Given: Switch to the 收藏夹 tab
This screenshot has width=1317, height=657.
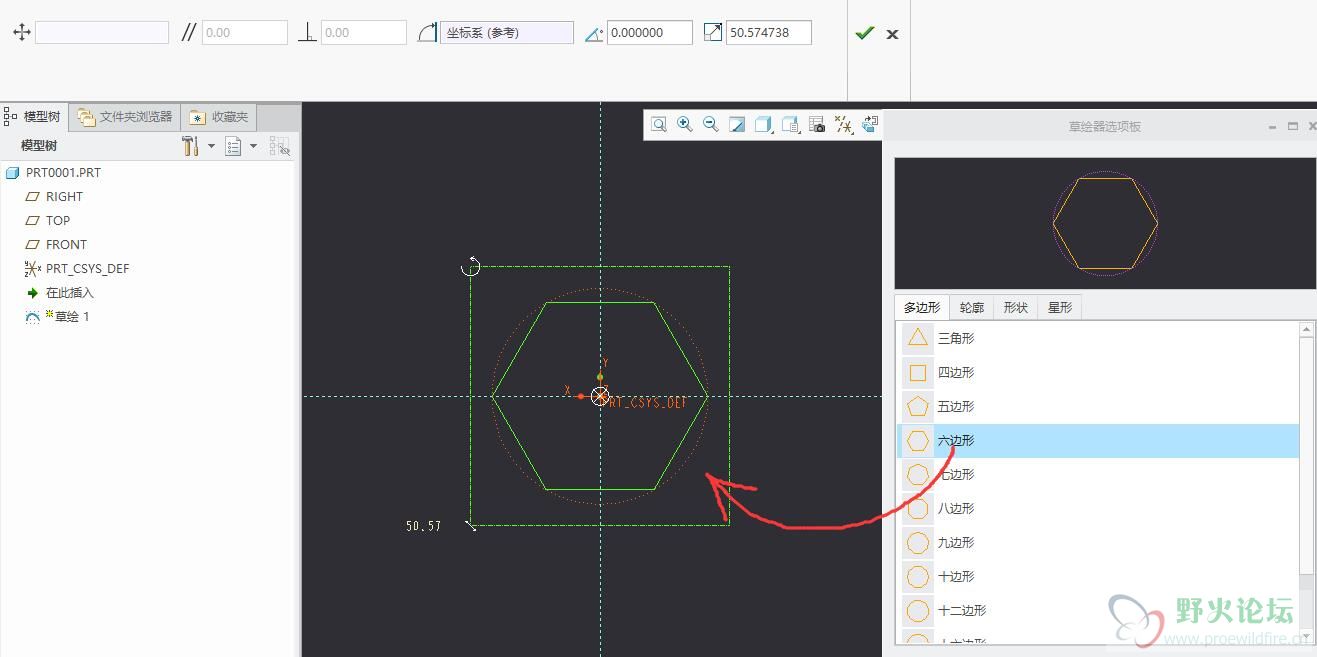Looking at the screenshot, I should [220, 117].
